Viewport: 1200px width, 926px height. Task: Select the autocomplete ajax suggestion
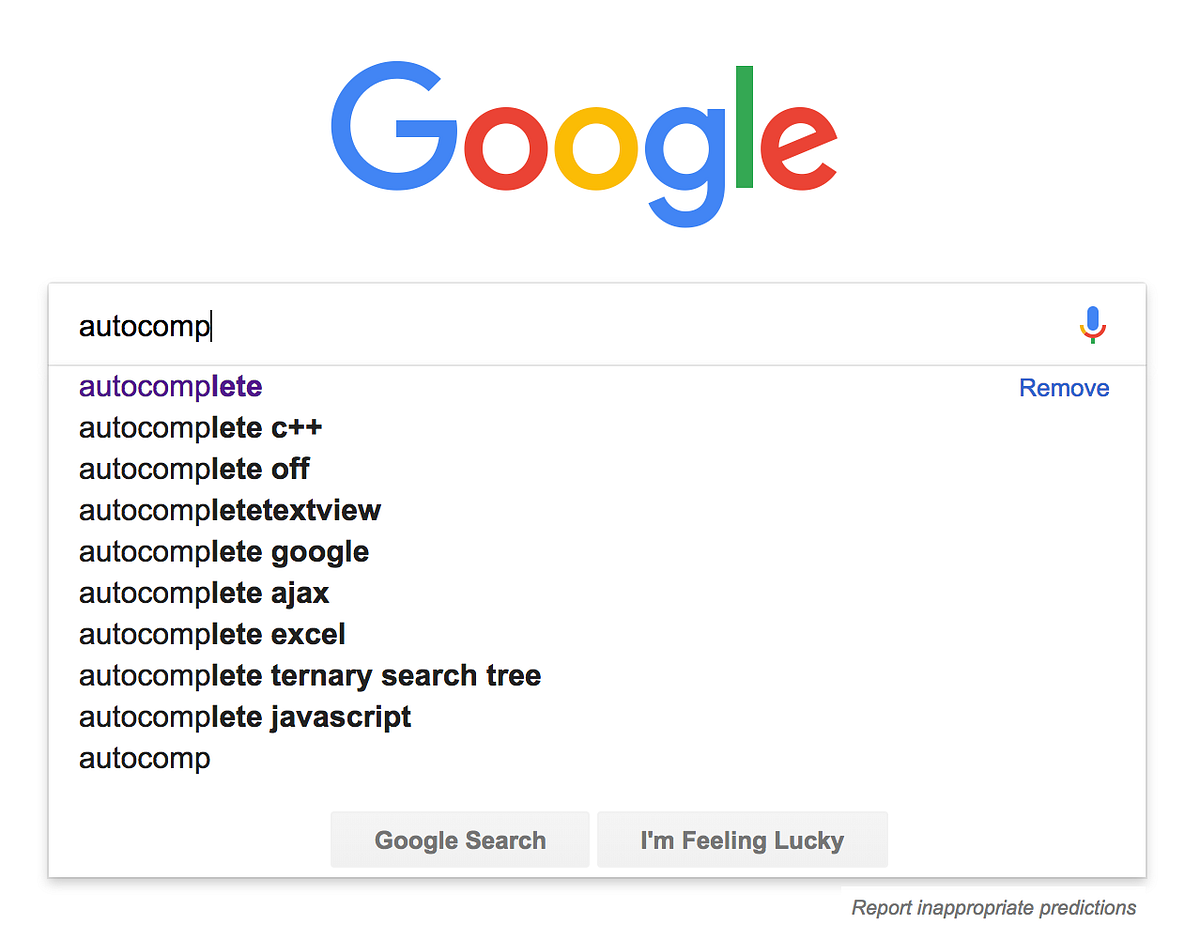point(203,593)
